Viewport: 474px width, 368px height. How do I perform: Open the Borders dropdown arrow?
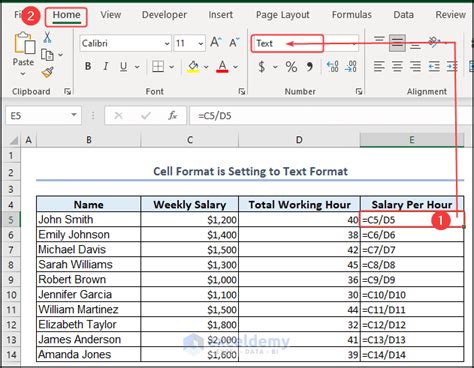[172, 67]
